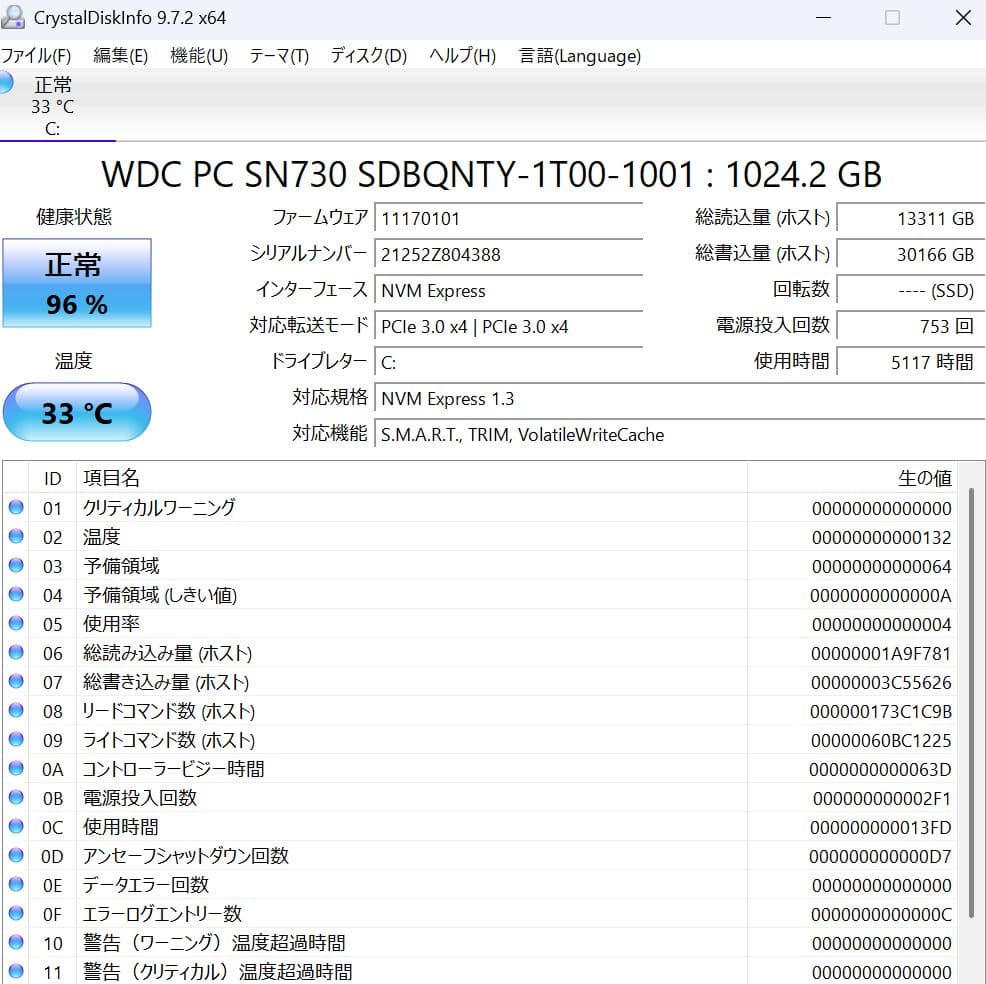Click the indicator beside エラーログエントリー数
The image size is (986, 984).
pyautogui.click(x=15, y=913)
